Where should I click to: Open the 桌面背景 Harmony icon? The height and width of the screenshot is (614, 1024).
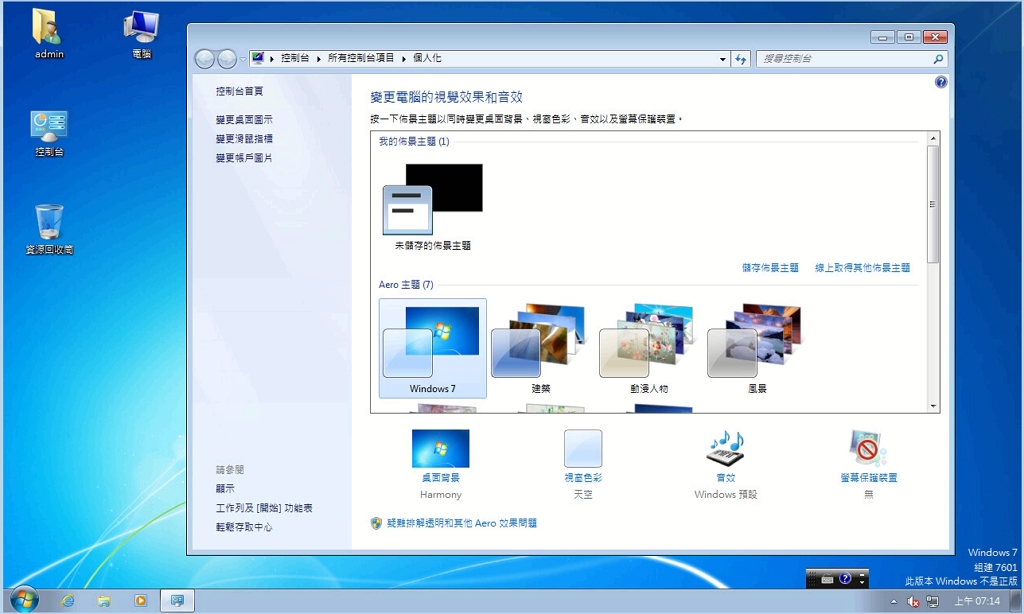(440, 448)
